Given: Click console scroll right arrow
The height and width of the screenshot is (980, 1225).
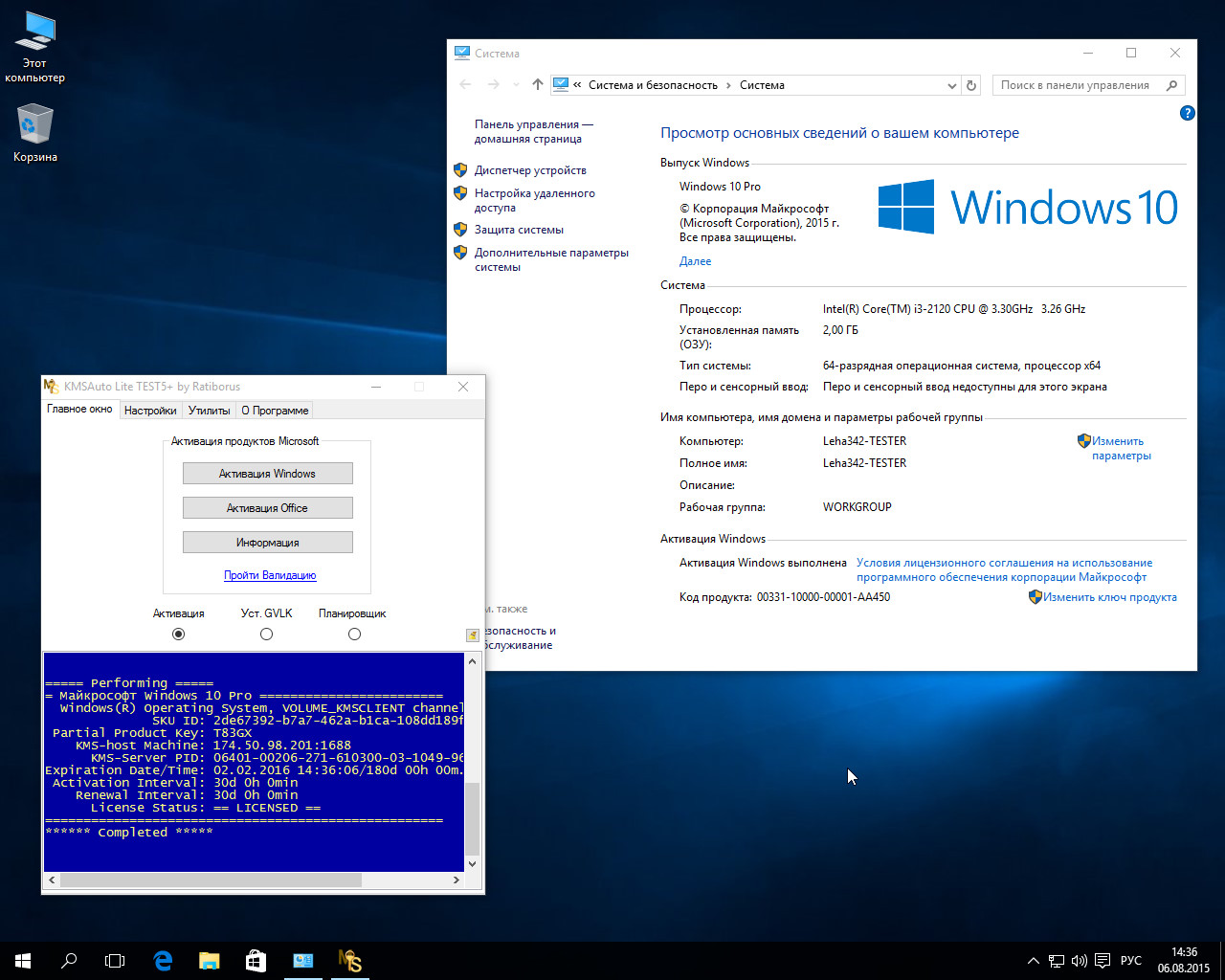Looking at the screenshot, I should [x=457, y=880].
